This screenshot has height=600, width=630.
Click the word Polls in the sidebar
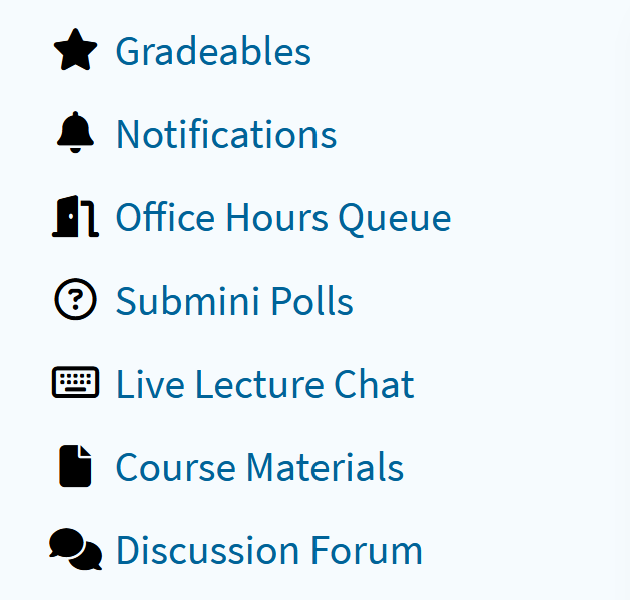[312, 301]
